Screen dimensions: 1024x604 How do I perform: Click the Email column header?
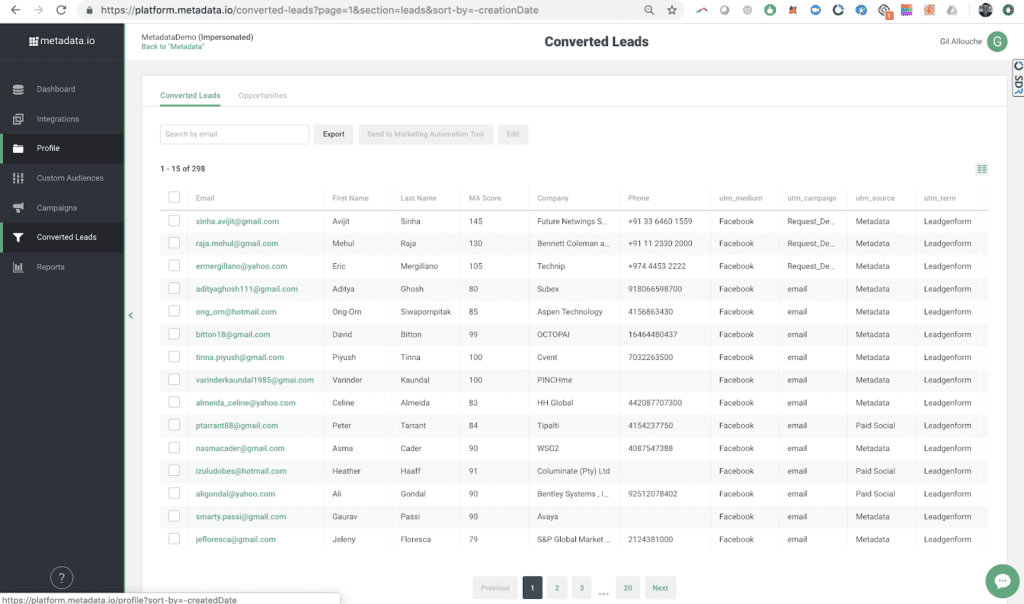pyautogui.click(x=205, y=198)
